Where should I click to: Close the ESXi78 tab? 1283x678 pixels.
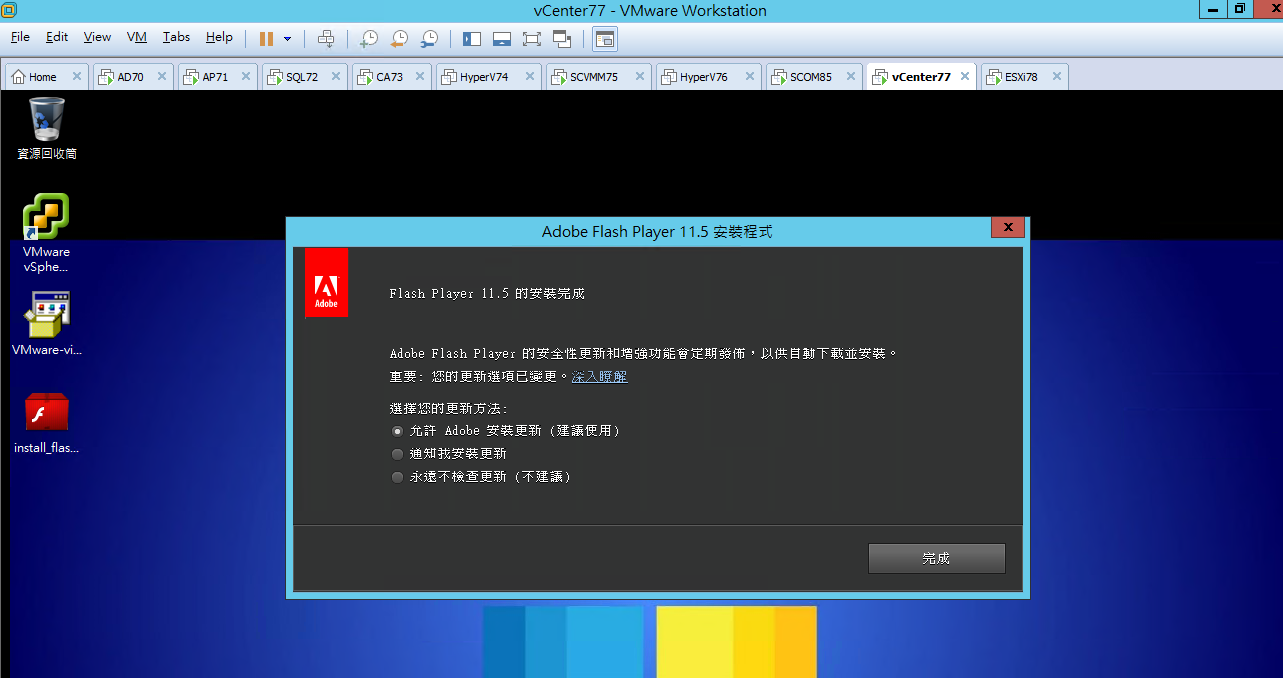click(x=1056, y=77)
